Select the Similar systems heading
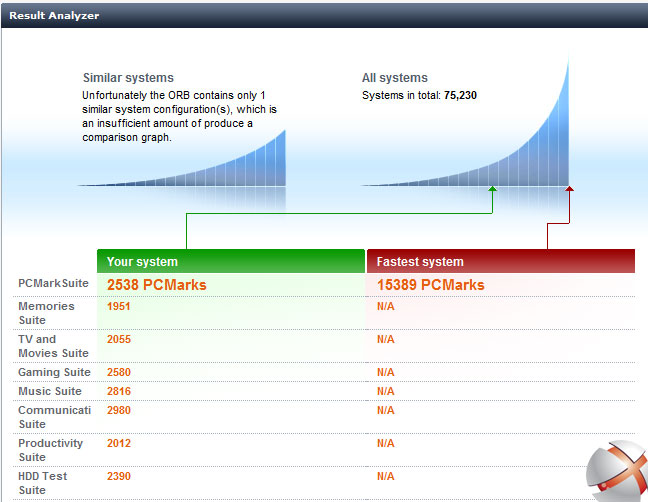The height and width of the screenshot is (502, 648). click(128, 78)
